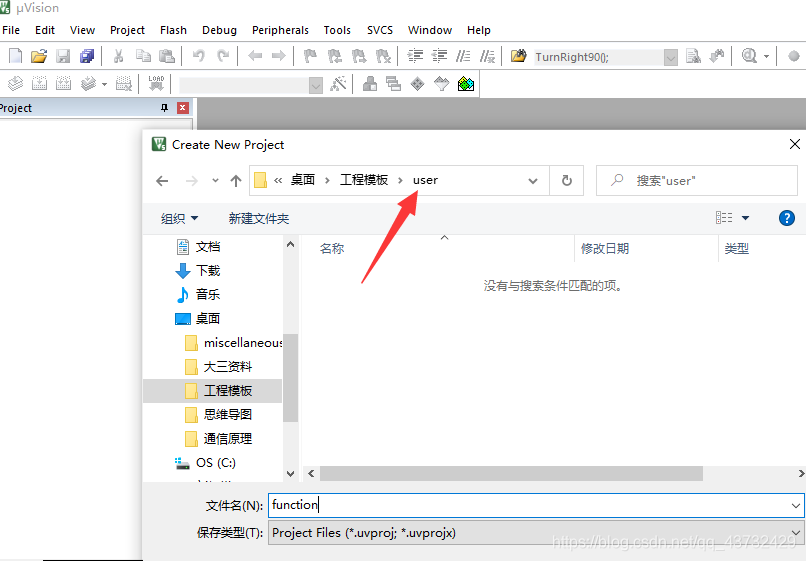The height and width of the screenshot is (561, 806).
Task: Click the Save All toolbar icon
Action: (87, 56)
